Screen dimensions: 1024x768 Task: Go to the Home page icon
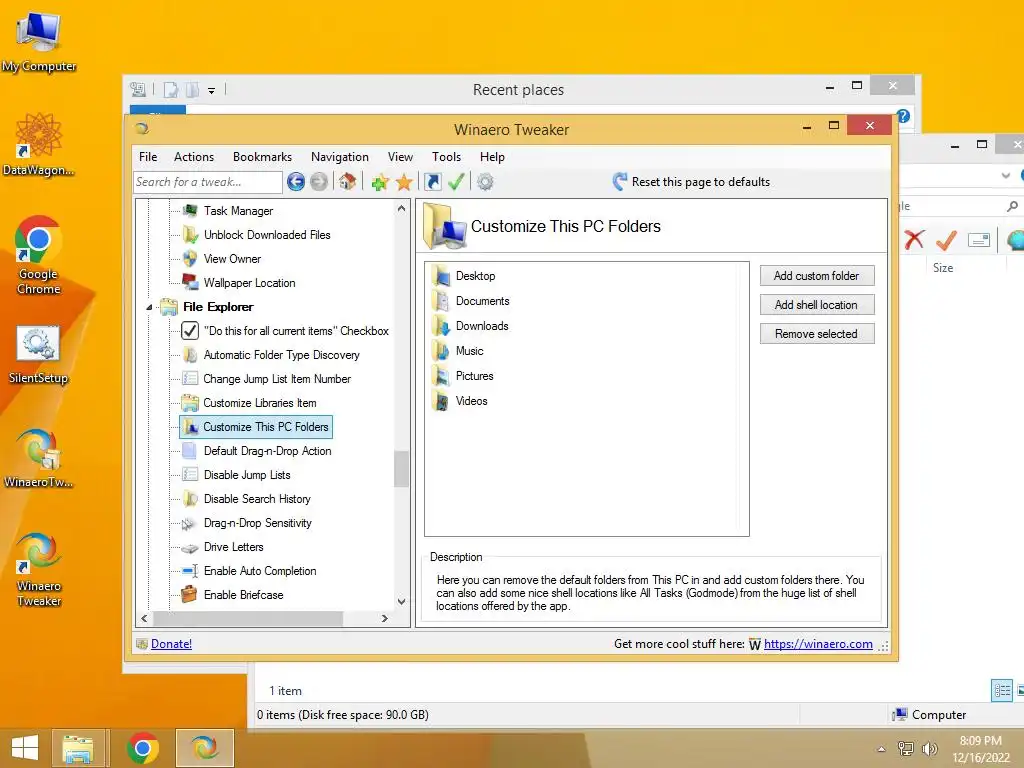347,182
